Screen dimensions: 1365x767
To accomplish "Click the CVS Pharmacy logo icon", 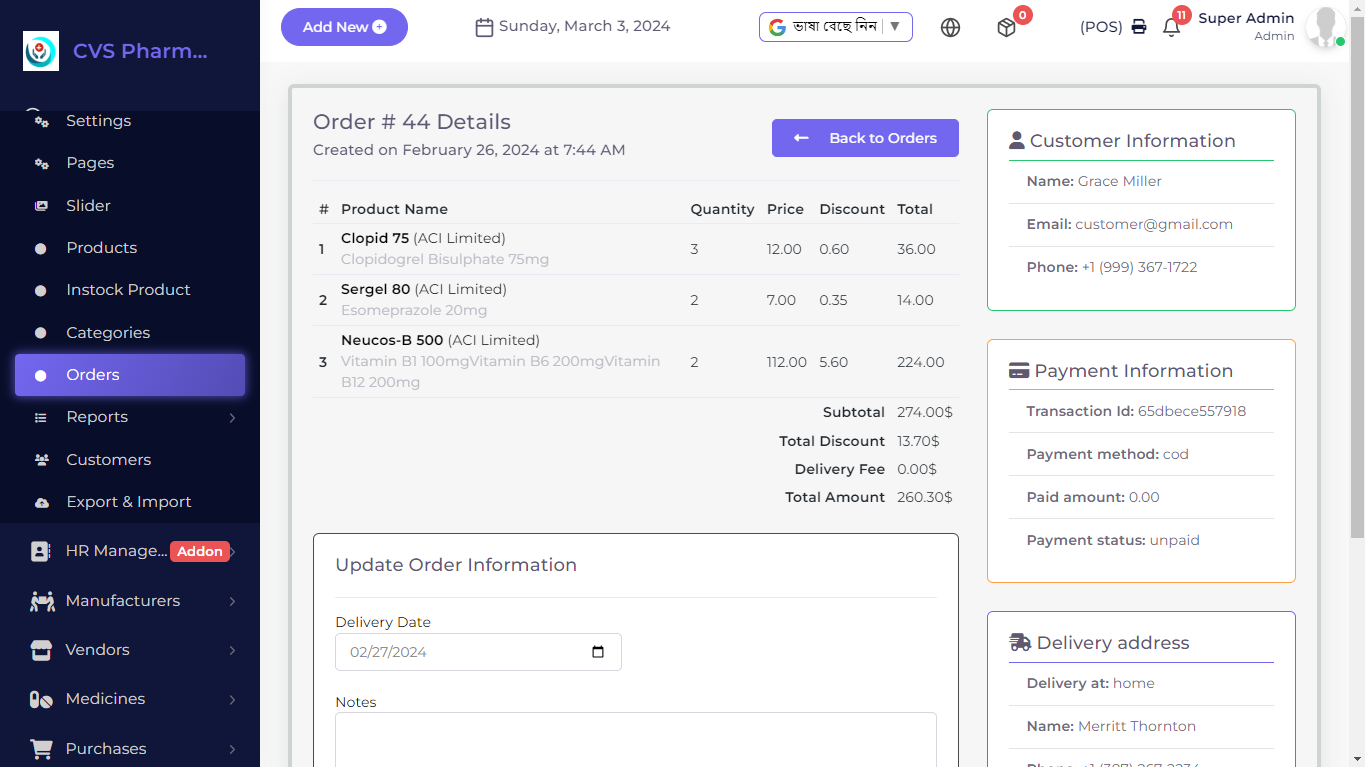I will pos(41,51).
